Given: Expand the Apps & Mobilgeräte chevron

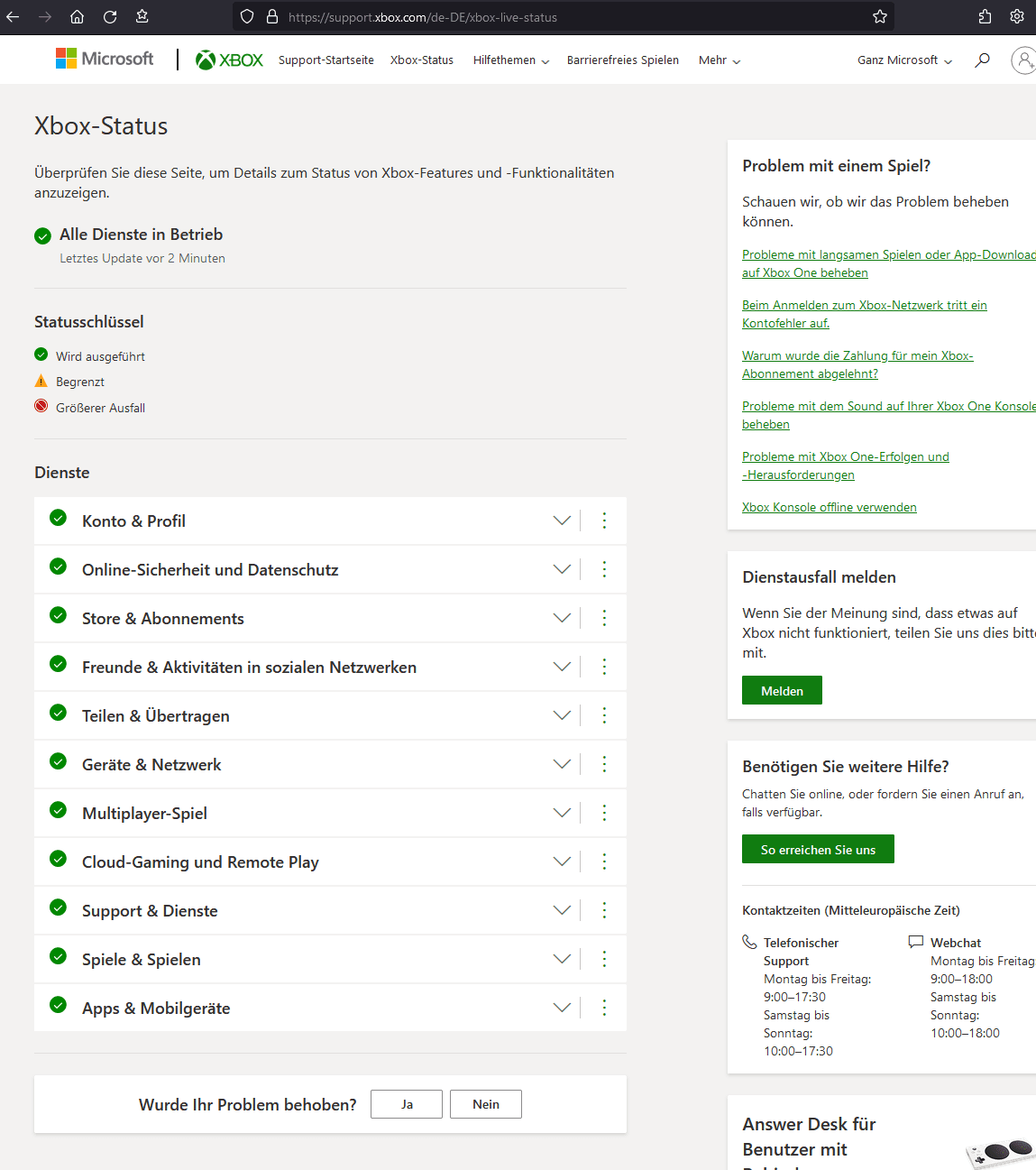Looking at the screenshot, I should [x=562, y=1008].
